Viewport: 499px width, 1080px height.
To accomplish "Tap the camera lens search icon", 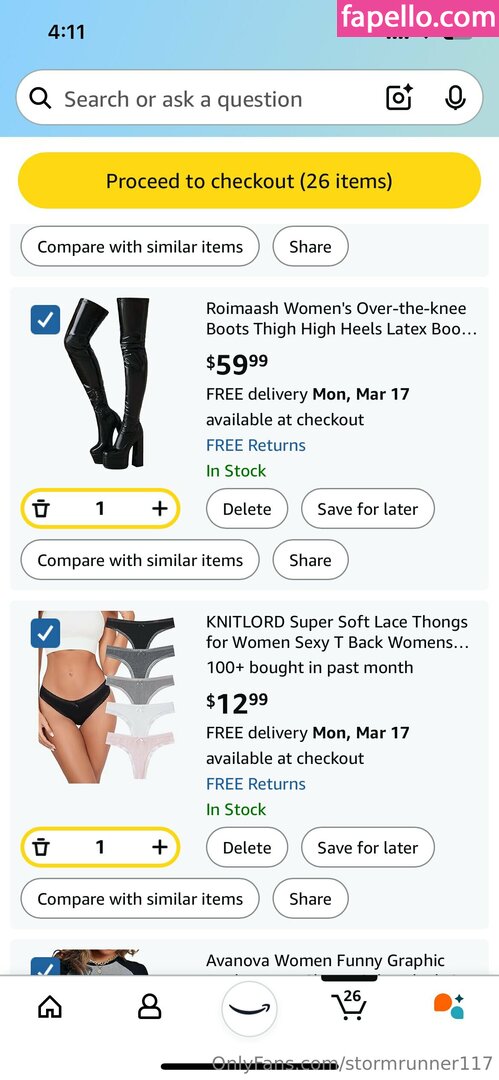I will click(x=398, y=98).
